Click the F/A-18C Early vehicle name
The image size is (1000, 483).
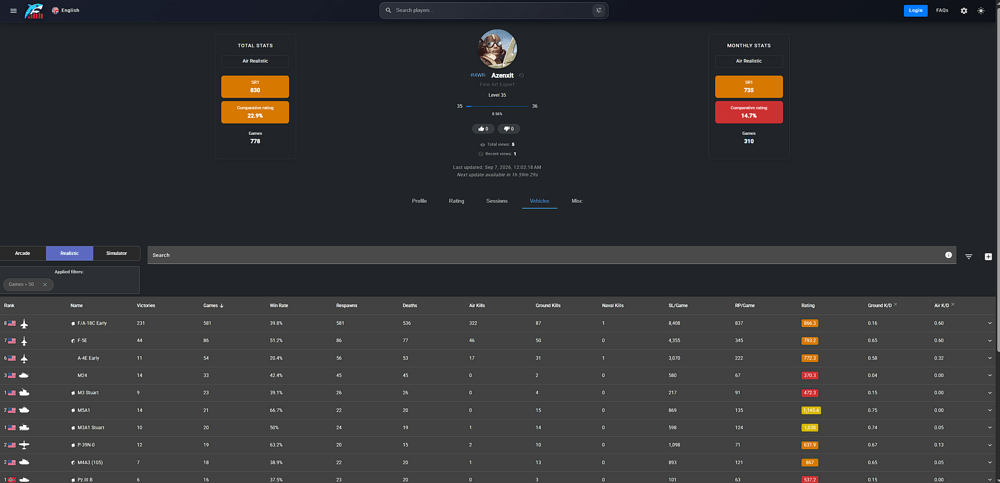92,323
